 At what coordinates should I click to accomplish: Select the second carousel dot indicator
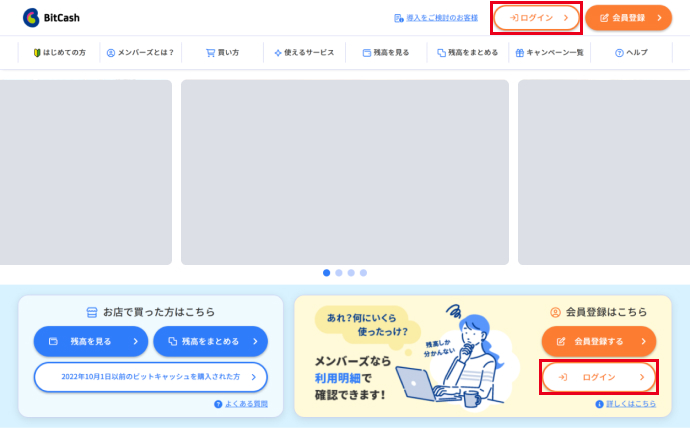pos(339,273)
